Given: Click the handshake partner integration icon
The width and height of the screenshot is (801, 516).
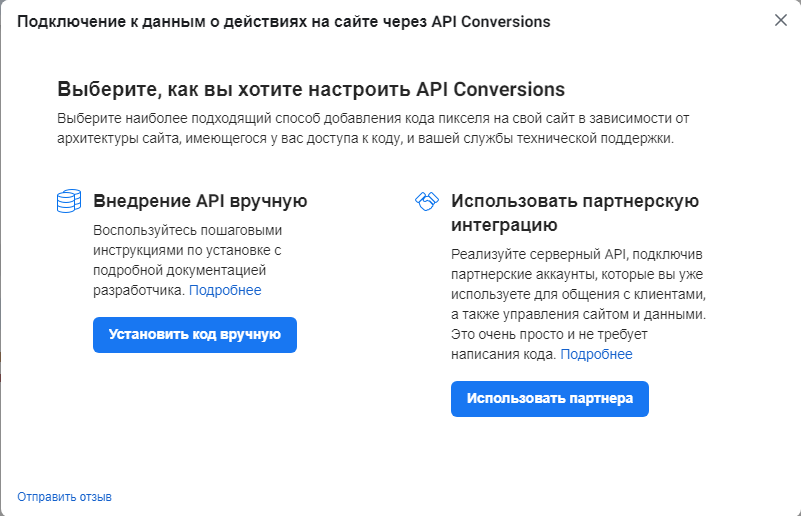Looking at the screenshot, I should (x=427, y=202).
